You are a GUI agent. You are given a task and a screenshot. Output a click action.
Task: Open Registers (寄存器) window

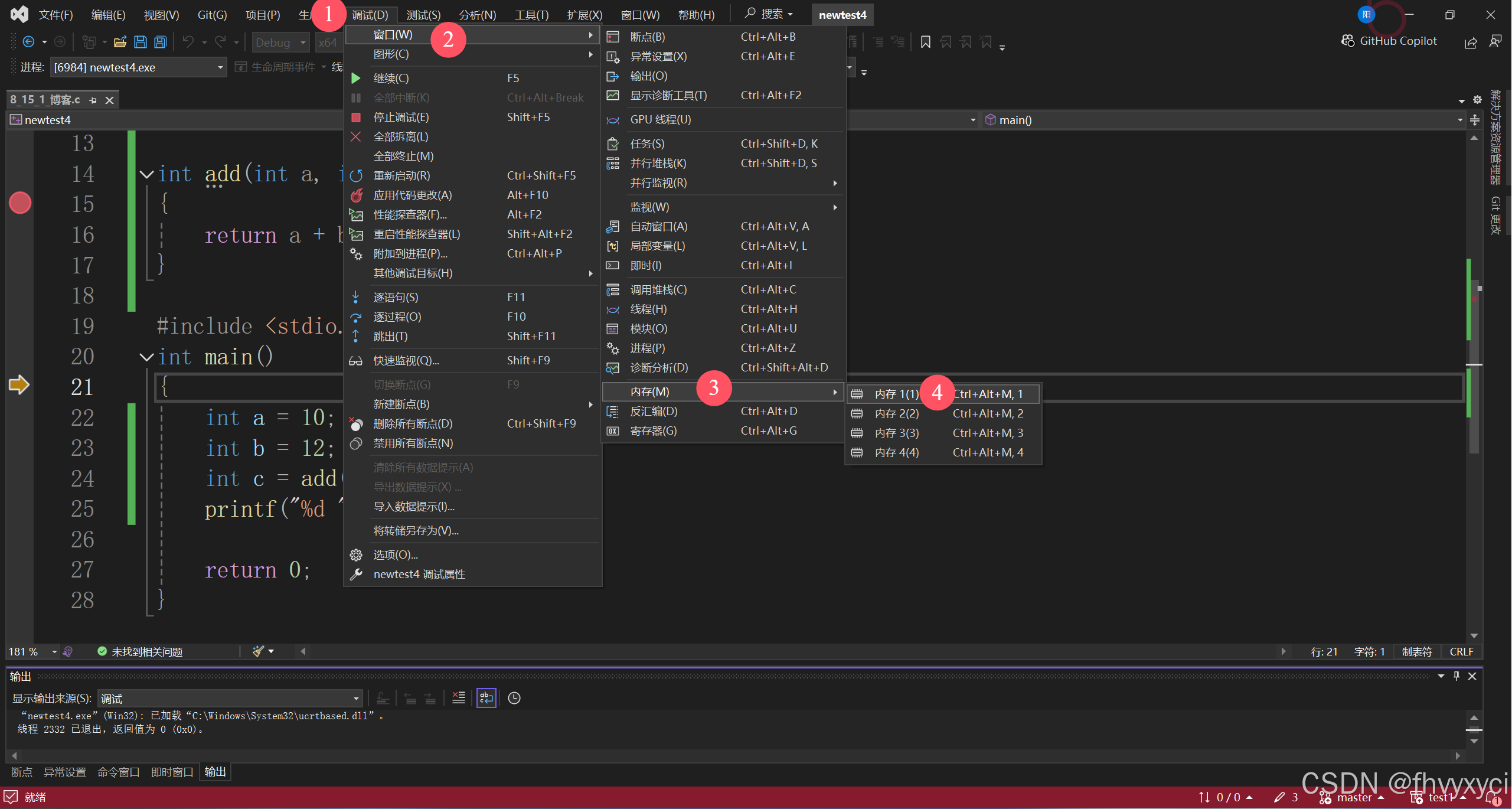click(x=723, y=430)
